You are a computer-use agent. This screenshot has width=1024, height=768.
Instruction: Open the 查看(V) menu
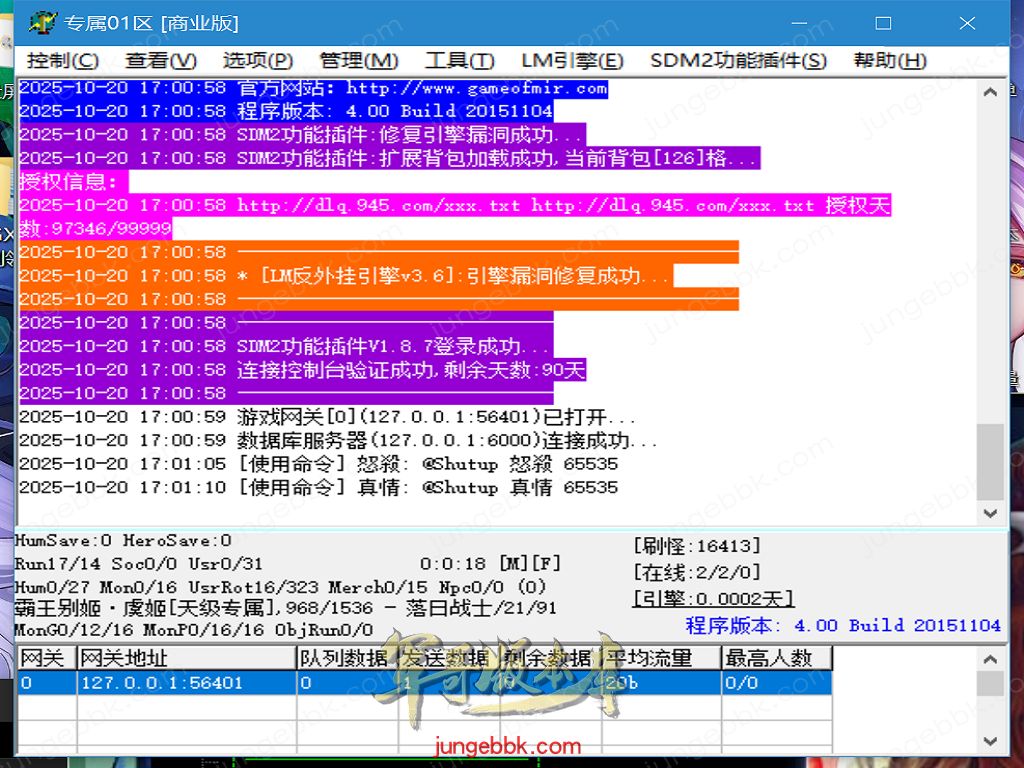161,60
